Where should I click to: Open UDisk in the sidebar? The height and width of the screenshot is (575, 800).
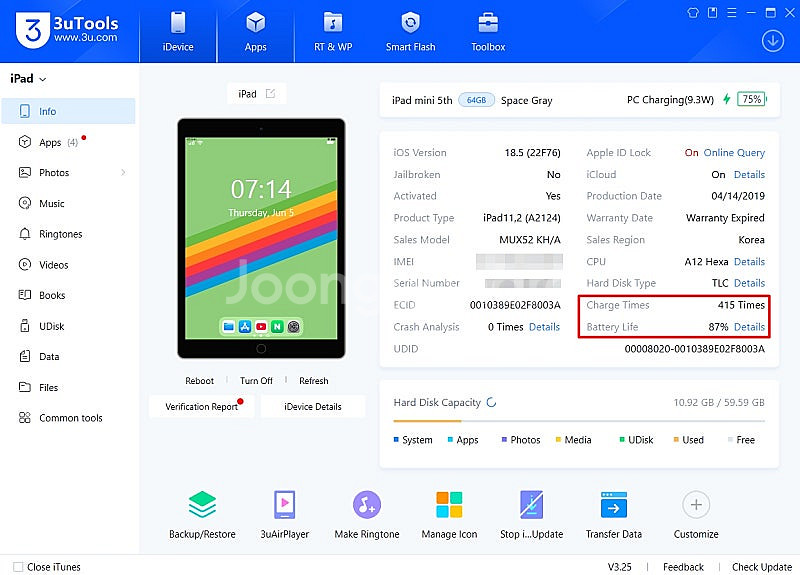click(x=68, y=326)
